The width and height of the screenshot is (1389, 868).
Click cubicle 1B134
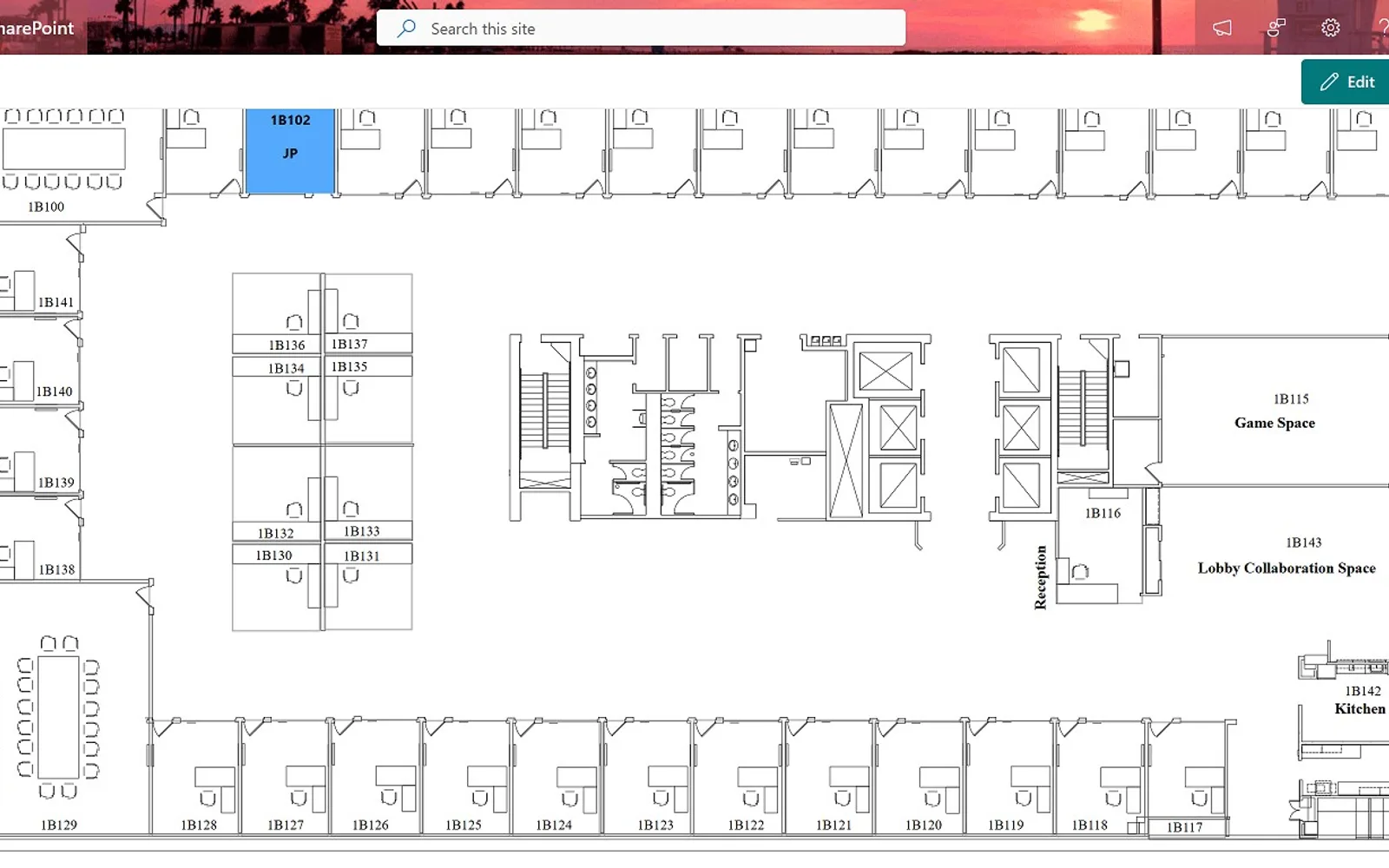coord(286,369)
